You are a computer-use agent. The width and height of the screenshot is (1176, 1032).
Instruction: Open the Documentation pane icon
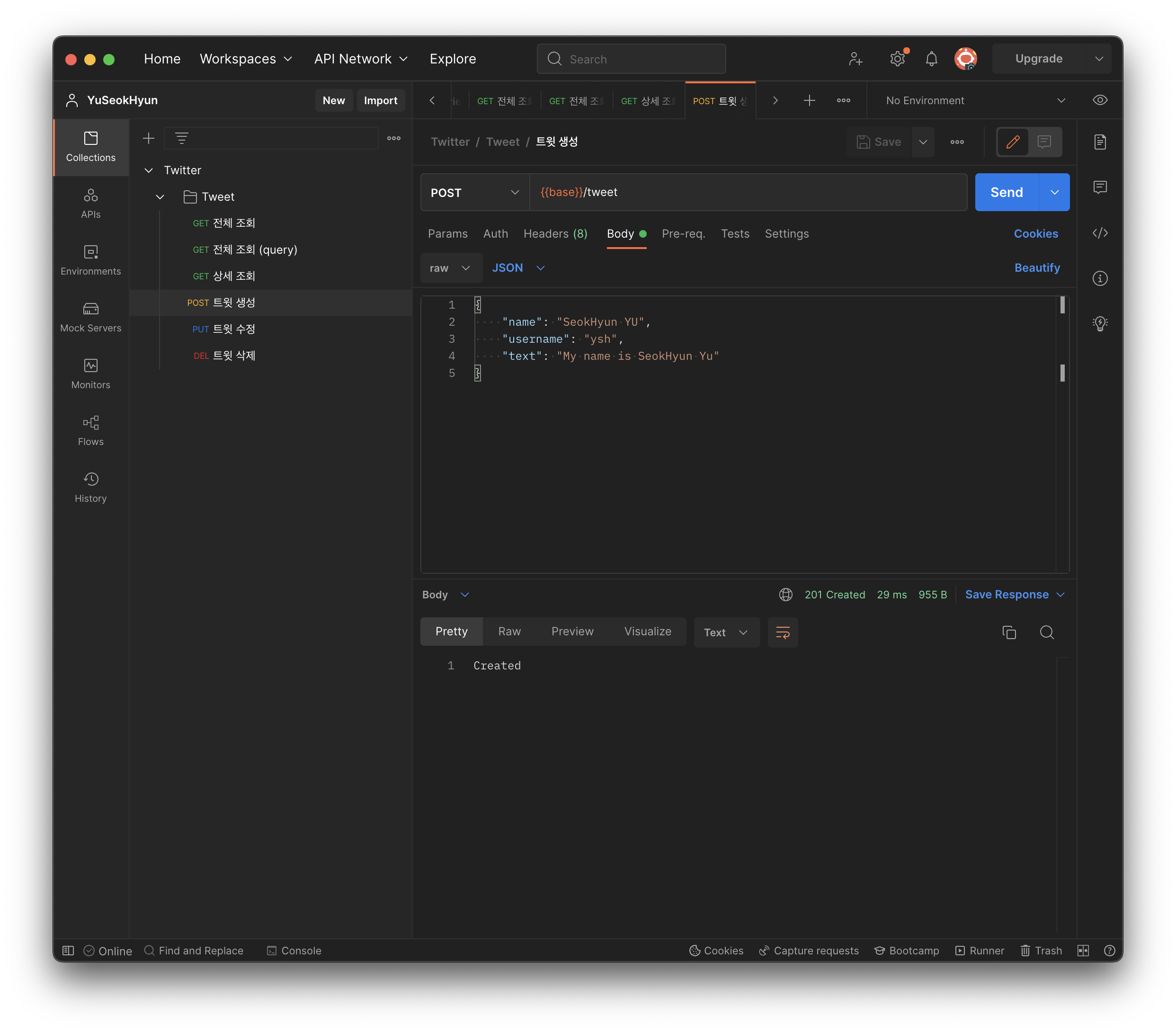pyautogui.click(x=1099, y=142)
